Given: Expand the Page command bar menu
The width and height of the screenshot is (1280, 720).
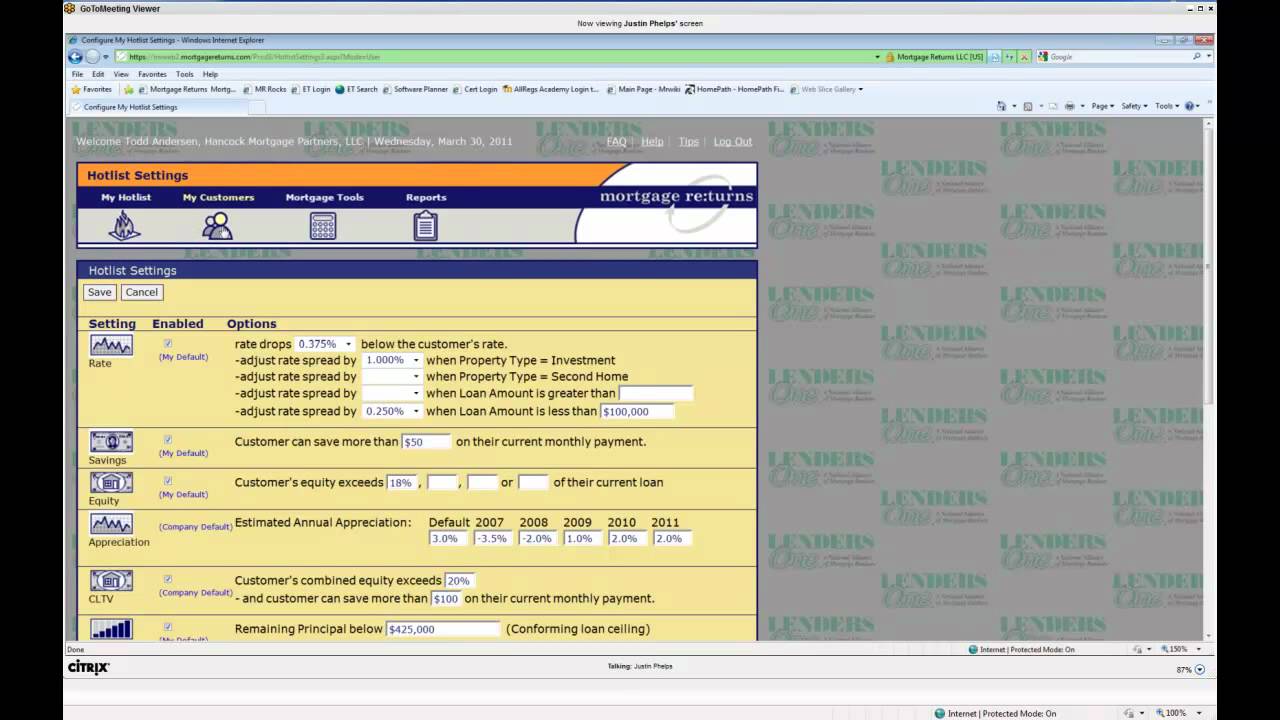Looking at the screenshot, I should [1102, 106].
